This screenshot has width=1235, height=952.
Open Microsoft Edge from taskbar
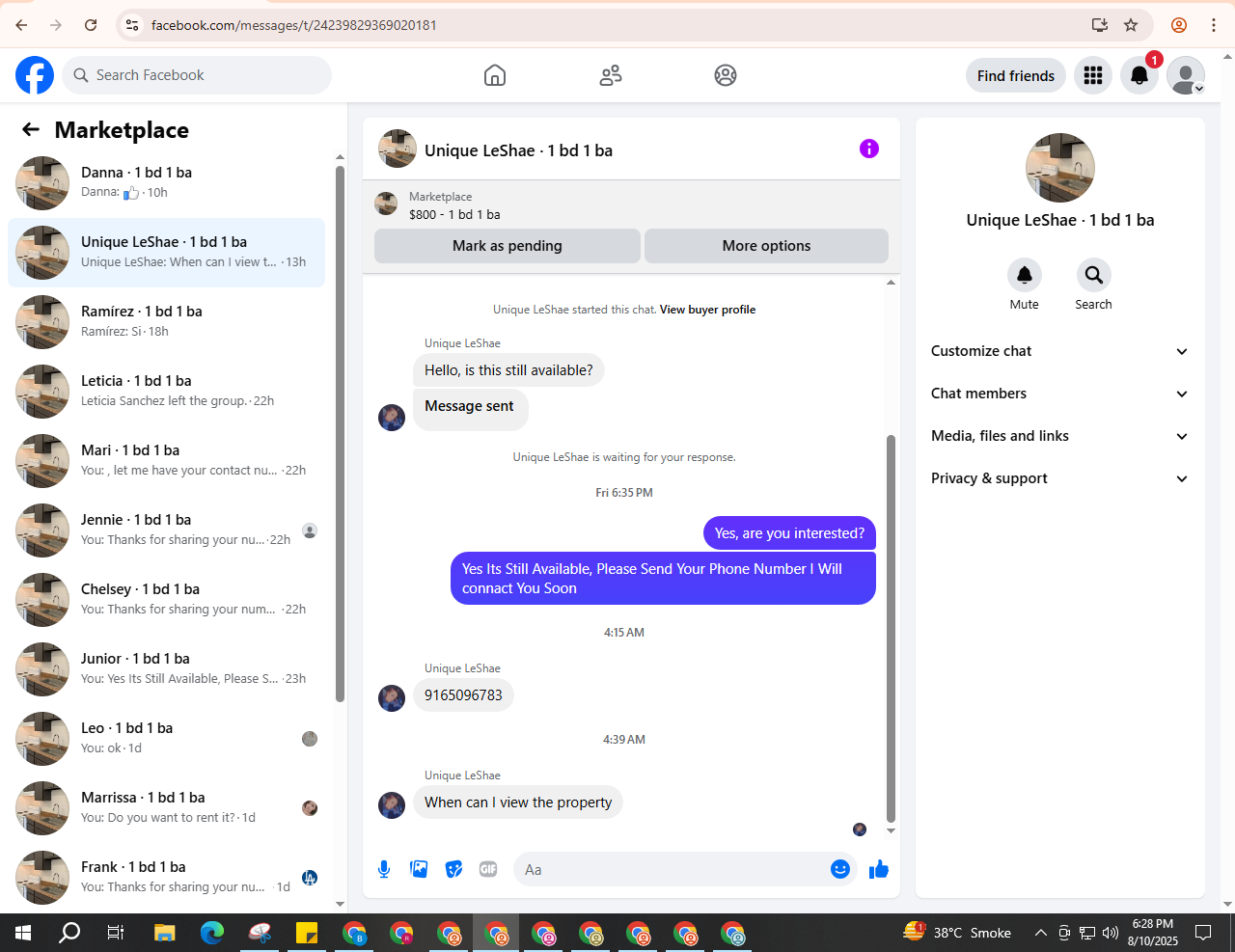click(212, 933)
